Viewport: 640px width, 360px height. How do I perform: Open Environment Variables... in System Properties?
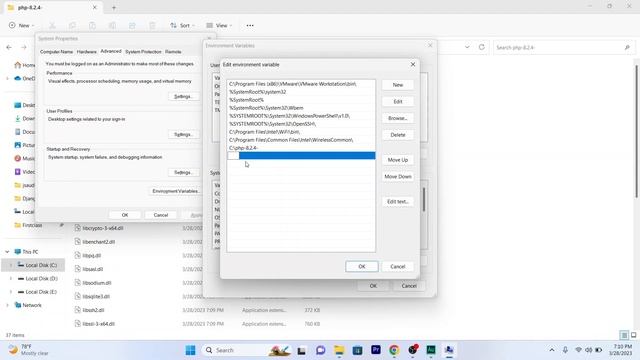point(176,191)
